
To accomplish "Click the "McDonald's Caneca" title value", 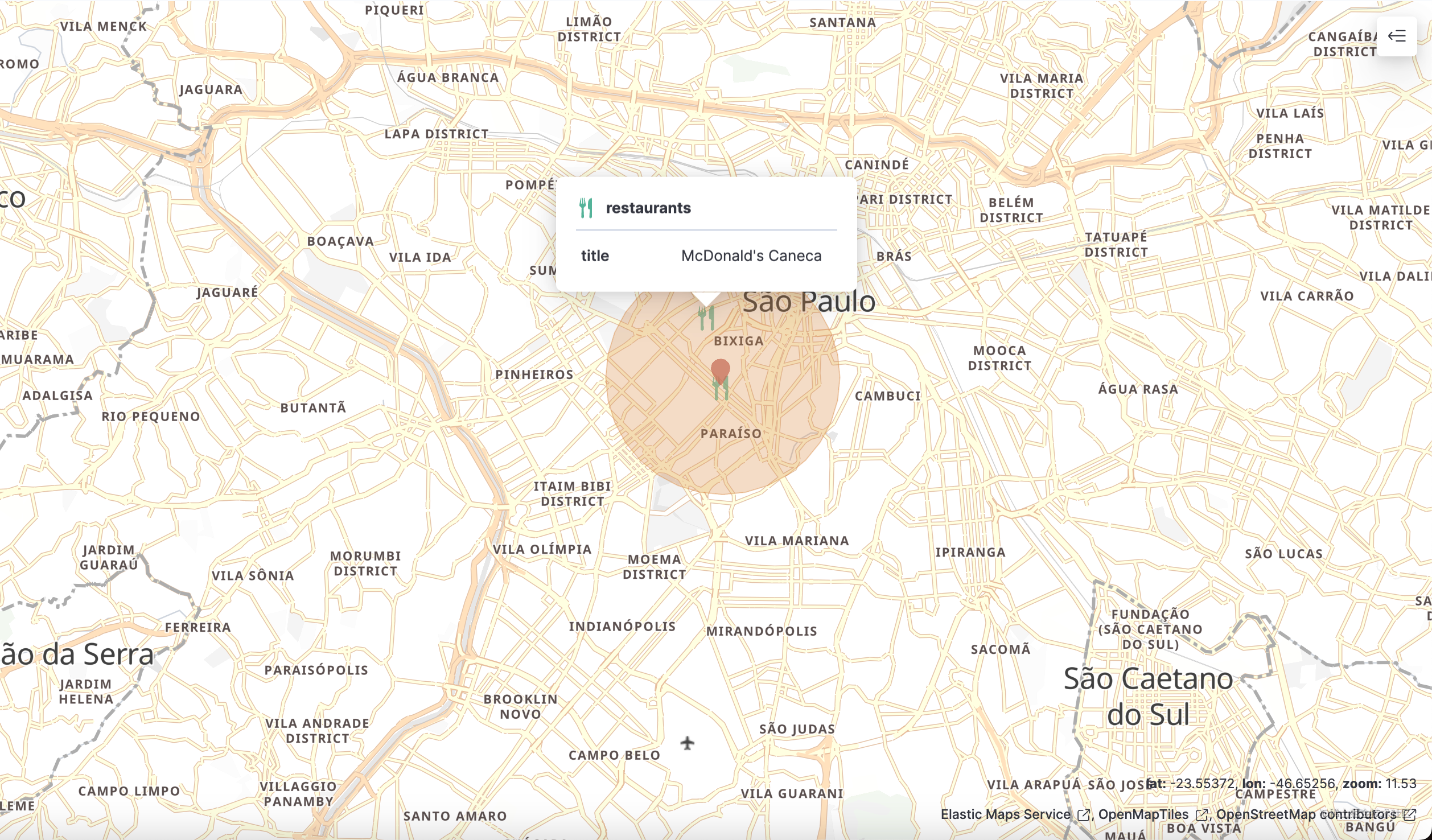I will (x=751, y=256).
